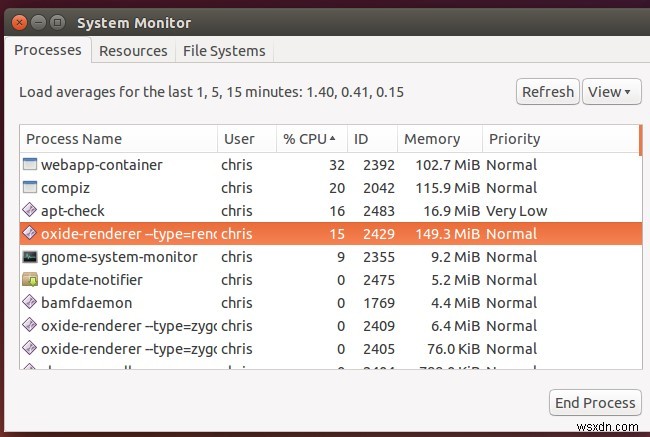
Task: Click the gnome-system-monitor process icon
Action: pyautogui.click(x=29, y=257)
